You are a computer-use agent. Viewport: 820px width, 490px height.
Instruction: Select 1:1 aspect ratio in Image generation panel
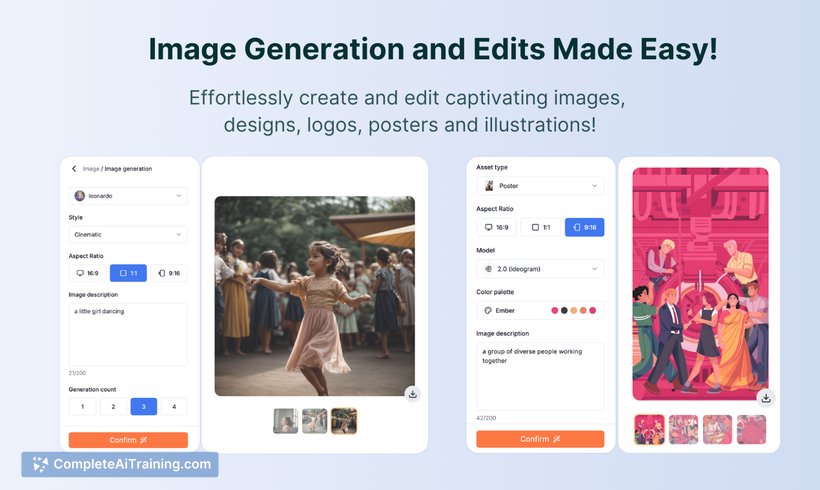coord(128,273)
